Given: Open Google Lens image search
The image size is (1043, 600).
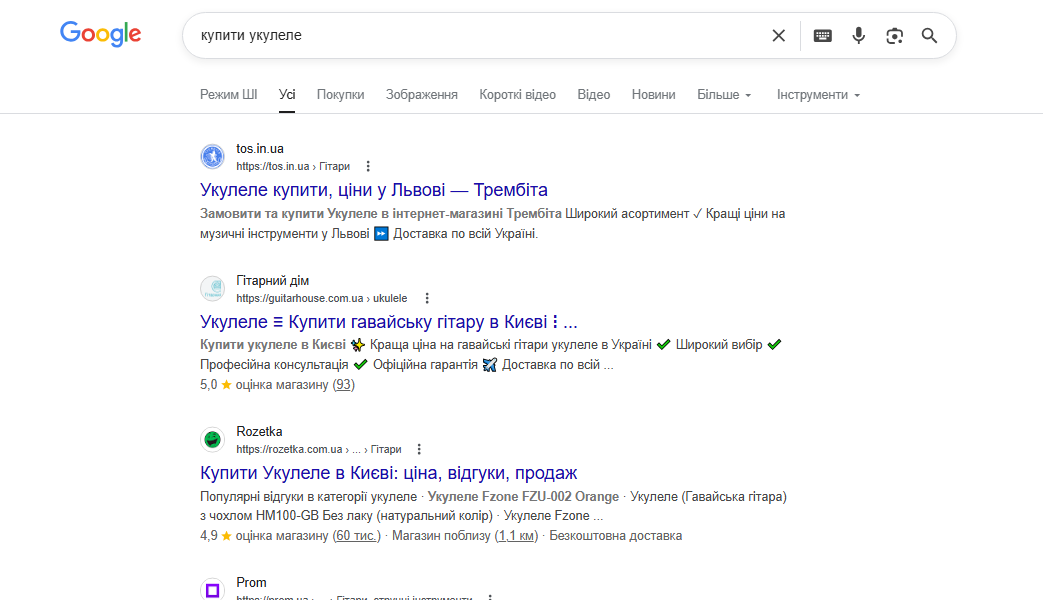Looking at the screenshot, I should pyautogui.click(x=894, y=36).
